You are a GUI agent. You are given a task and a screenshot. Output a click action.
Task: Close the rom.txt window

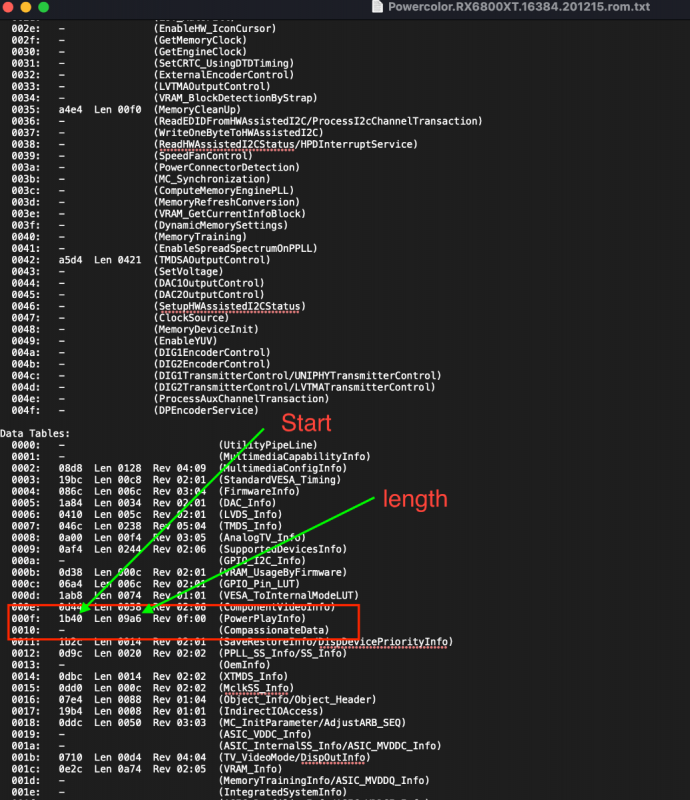click(x=11, y=7)
